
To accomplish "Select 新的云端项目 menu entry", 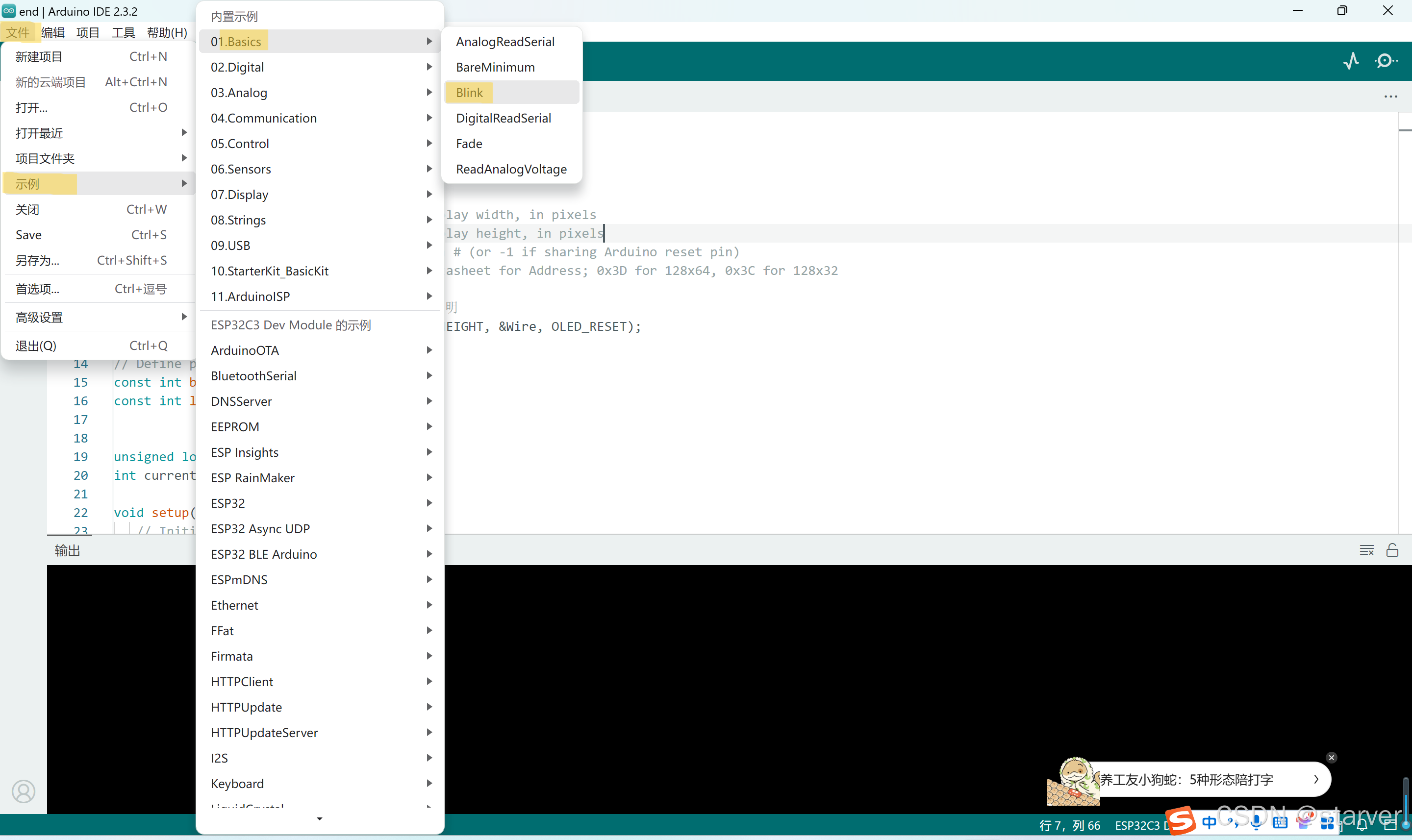I will (x=99, y=82).
